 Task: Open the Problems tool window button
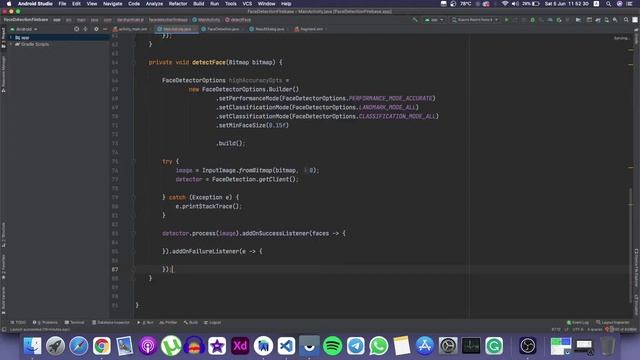(45, 322)
